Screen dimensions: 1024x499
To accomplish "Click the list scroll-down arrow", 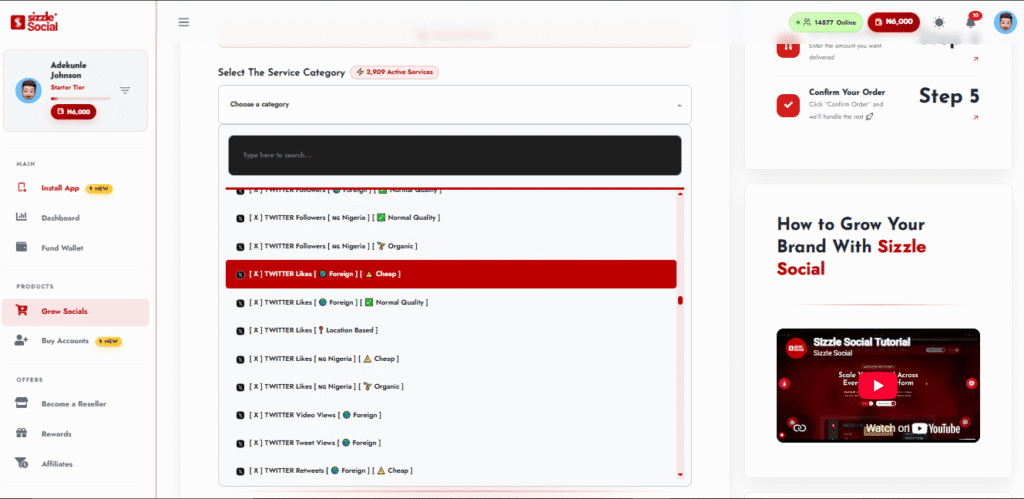I will tap(680, 475).
